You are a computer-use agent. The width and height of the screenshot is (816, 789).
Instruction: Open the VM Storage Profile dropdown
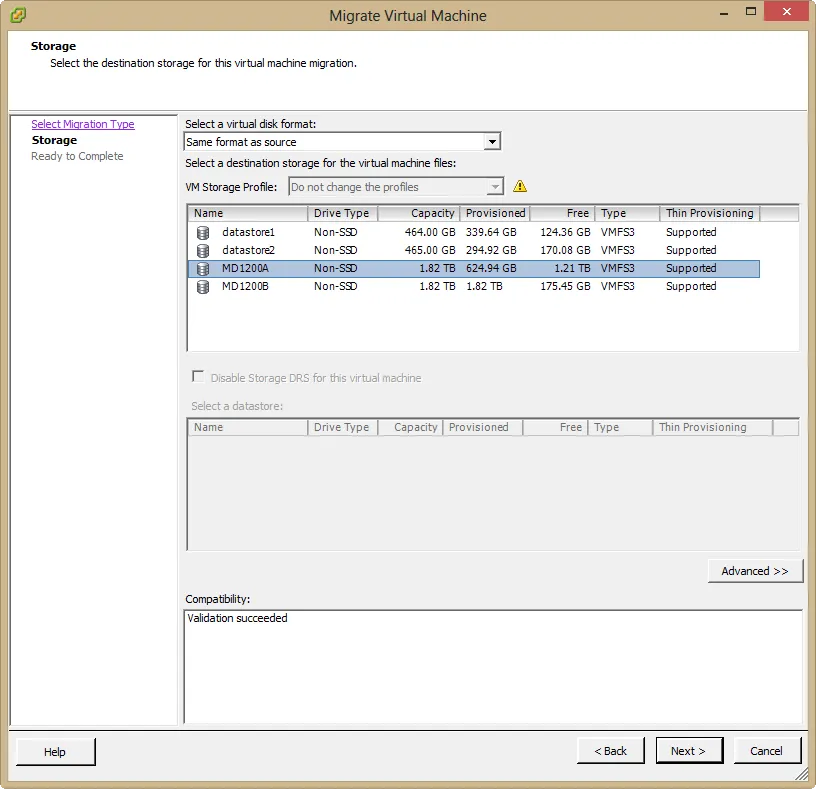click(x=495, y=187)
